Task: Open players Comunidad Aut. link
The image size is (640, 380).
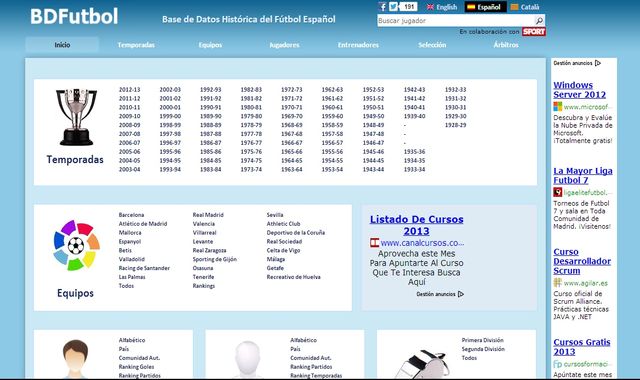Action: click(x=139, y=358)
